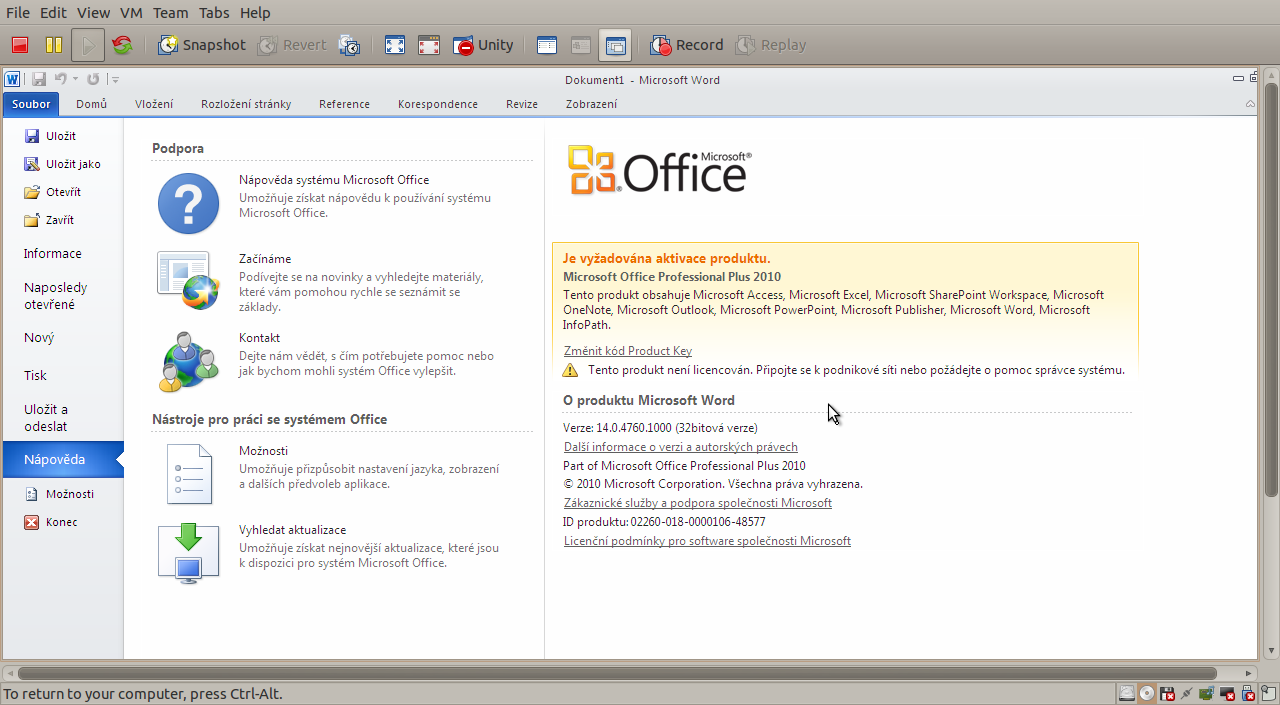The height and width of the screenshot is (705, 1280).
Task: Open the VMware View menu
Action: point(93,13)
